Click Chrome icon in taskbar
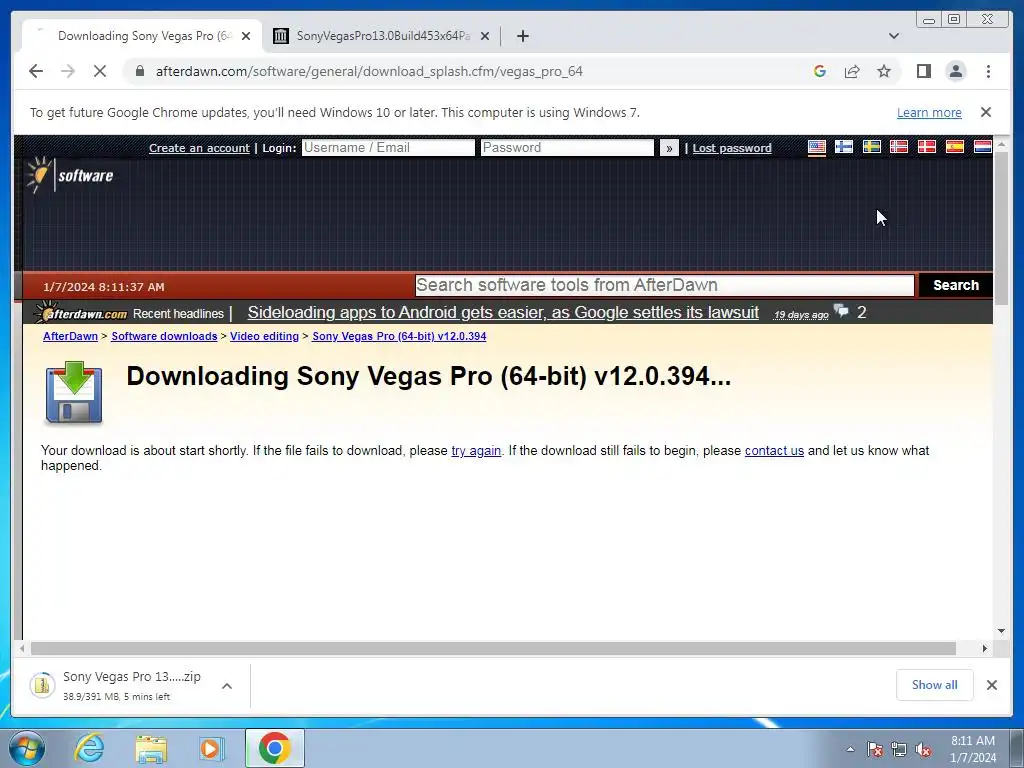 [274, 748]
